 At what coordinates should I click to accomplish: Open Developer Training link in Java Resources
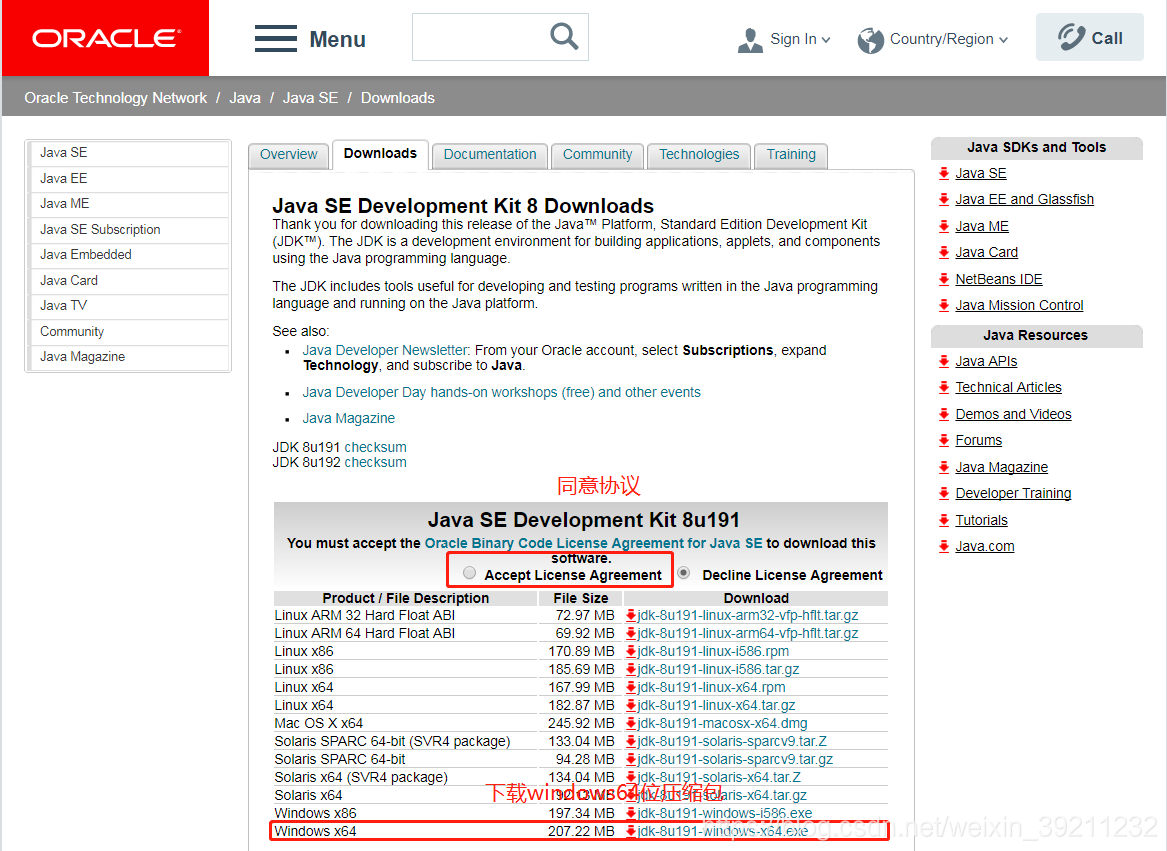pos(1013,493)
